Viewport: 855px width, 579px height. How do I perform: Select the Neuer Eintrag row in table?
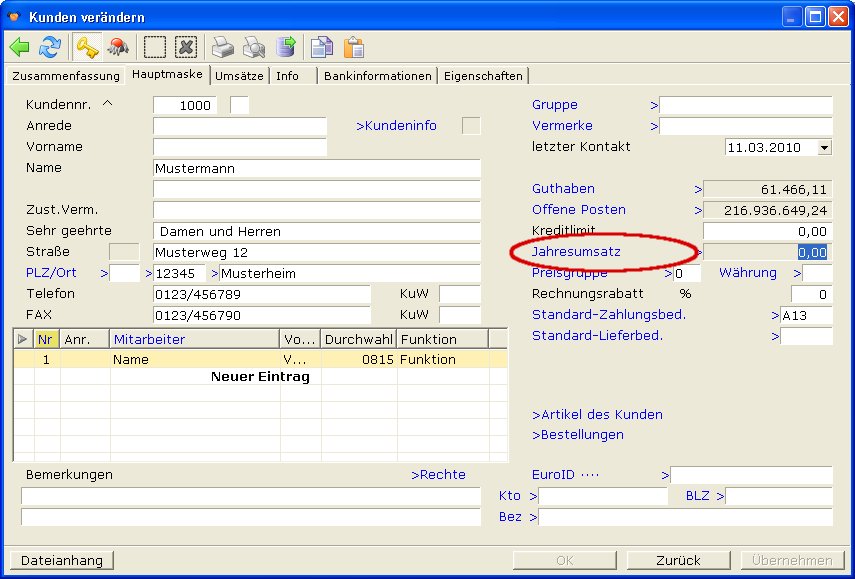point(260,377)
